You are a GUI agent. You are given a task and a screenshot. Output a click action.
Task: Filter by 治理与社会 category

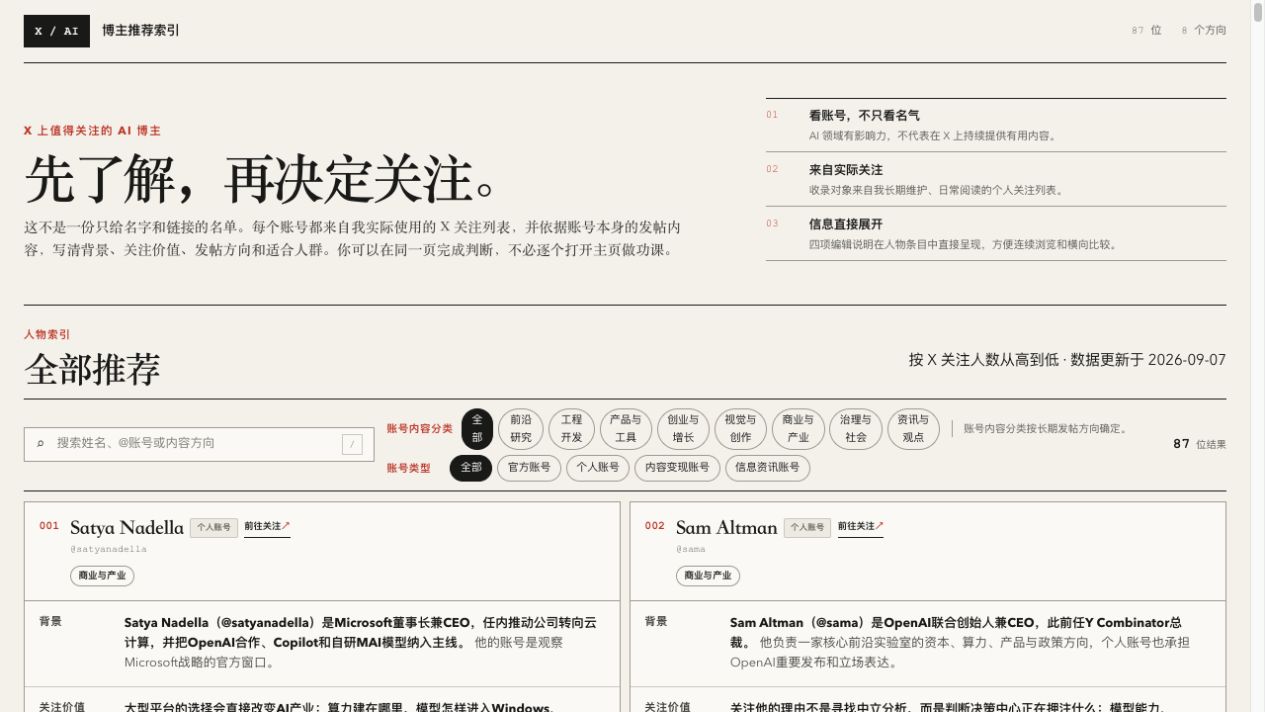[855, 428]
